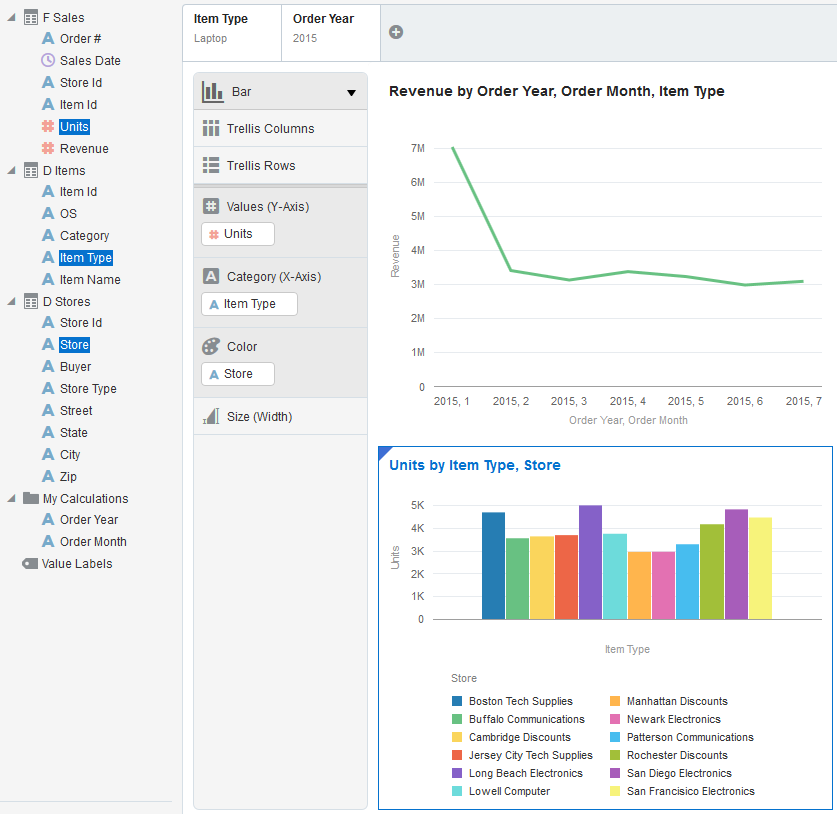Add a new filter with the plus icon
Screen dimensions: 837x814
[x=396, y=32]
